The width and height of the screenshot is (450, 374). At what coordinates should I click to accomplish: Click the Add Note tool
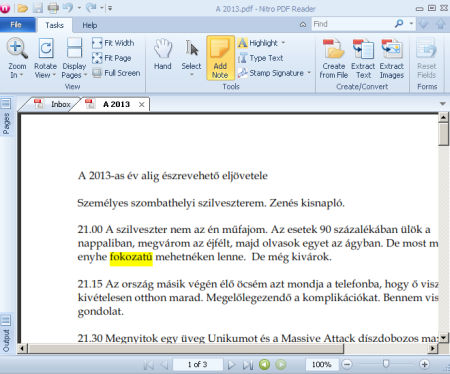click(x=220, y=58)
